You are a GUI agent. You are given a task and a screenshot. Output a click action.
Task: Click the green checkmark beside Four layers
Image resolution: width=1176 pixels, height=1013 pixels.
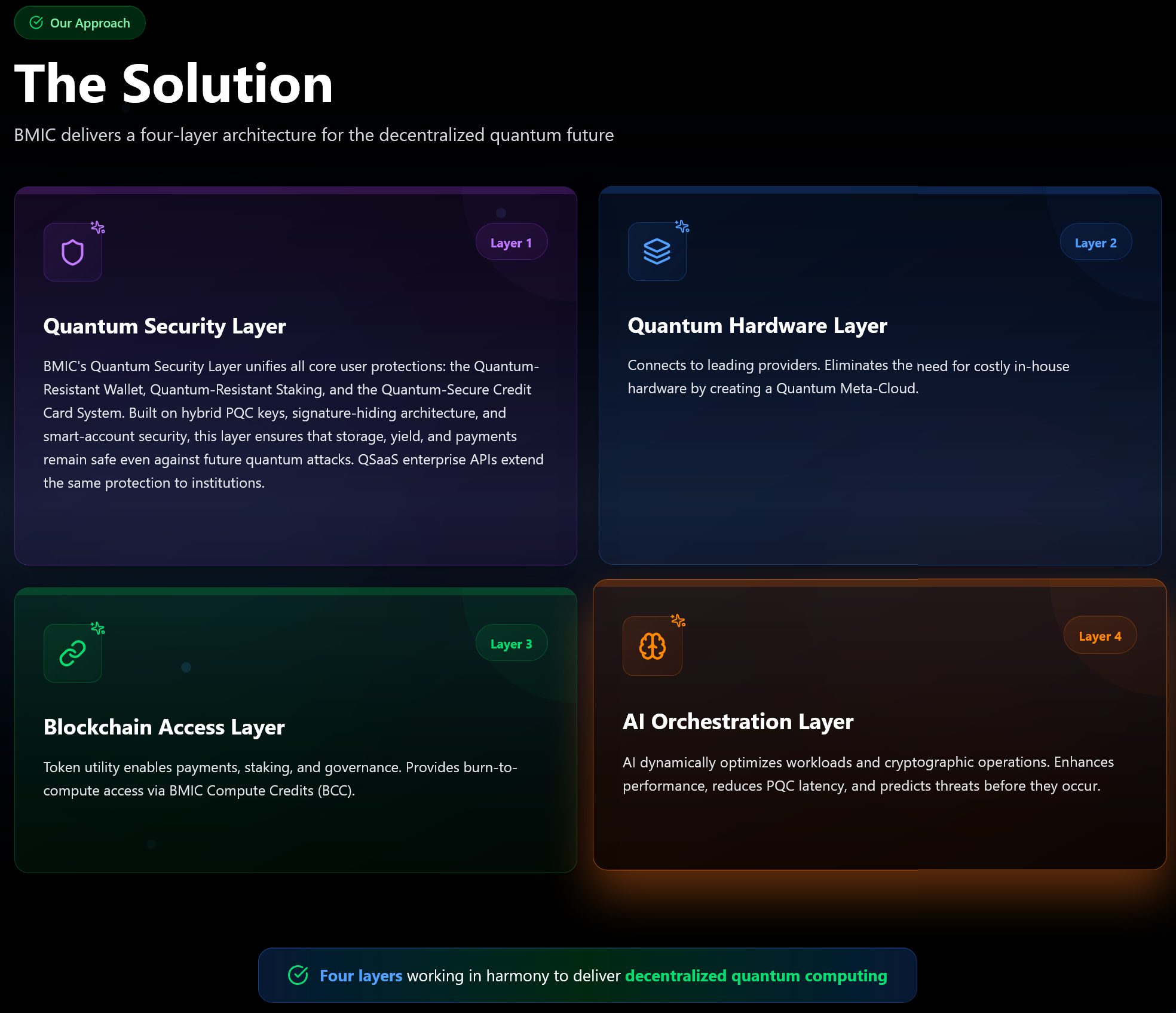click(x=298, y=975)
